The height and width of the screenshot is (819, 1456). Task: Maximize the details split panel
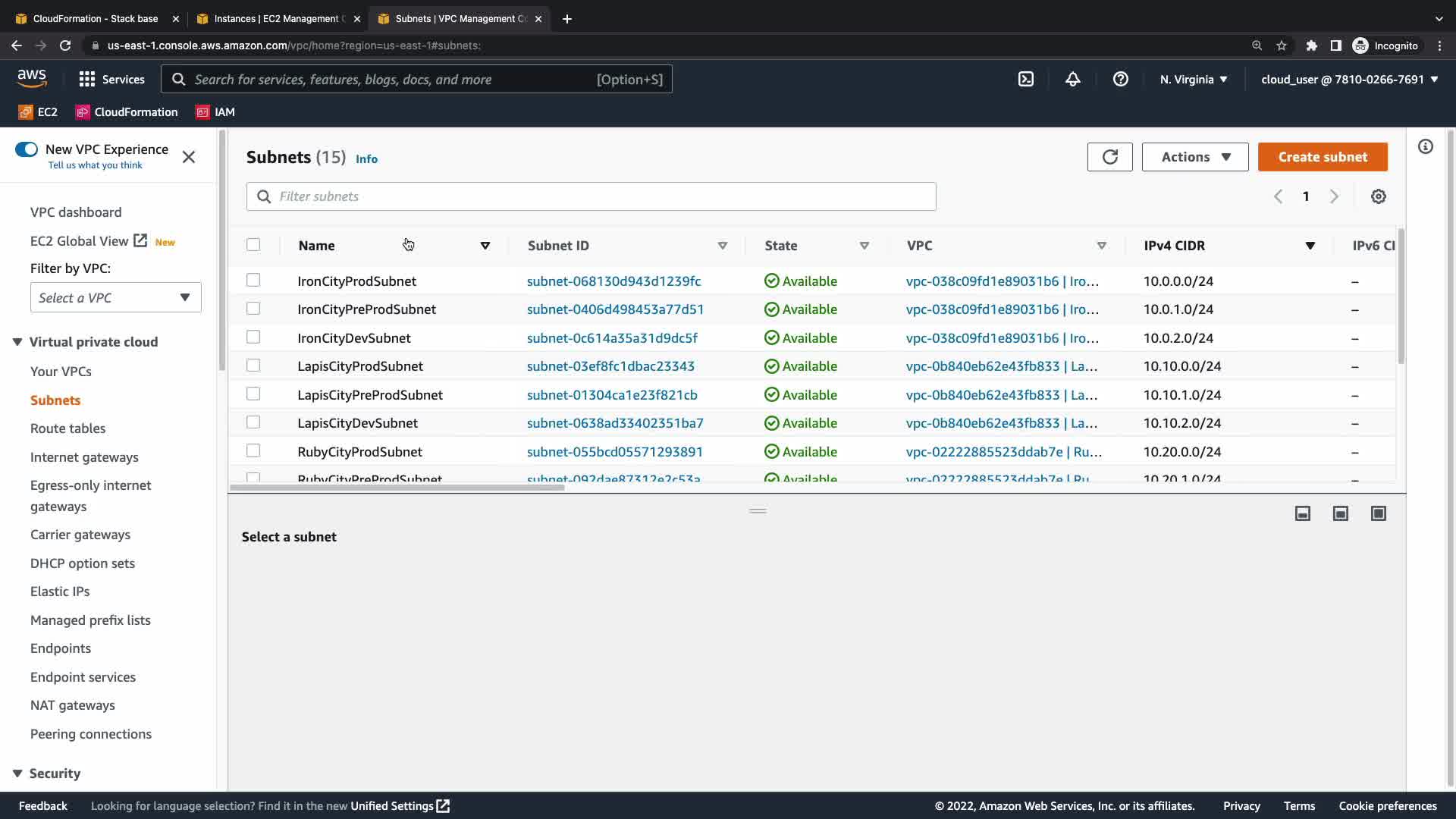pos(1378,513)
